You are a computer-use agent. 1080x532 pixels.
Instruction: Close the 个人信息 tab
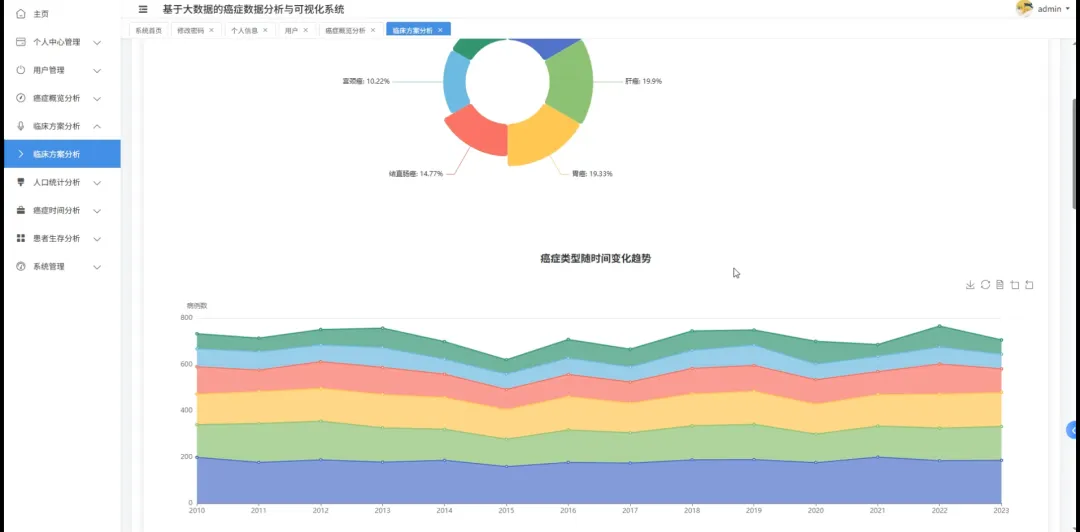(x=265, y=30)
